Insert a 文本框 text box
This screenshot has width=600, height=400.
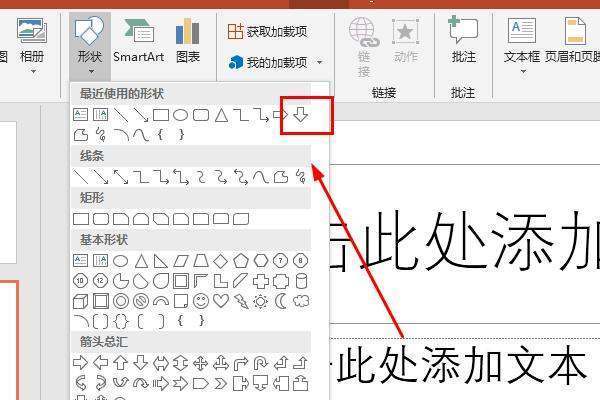pyautogui.click(x=522, y=40)
